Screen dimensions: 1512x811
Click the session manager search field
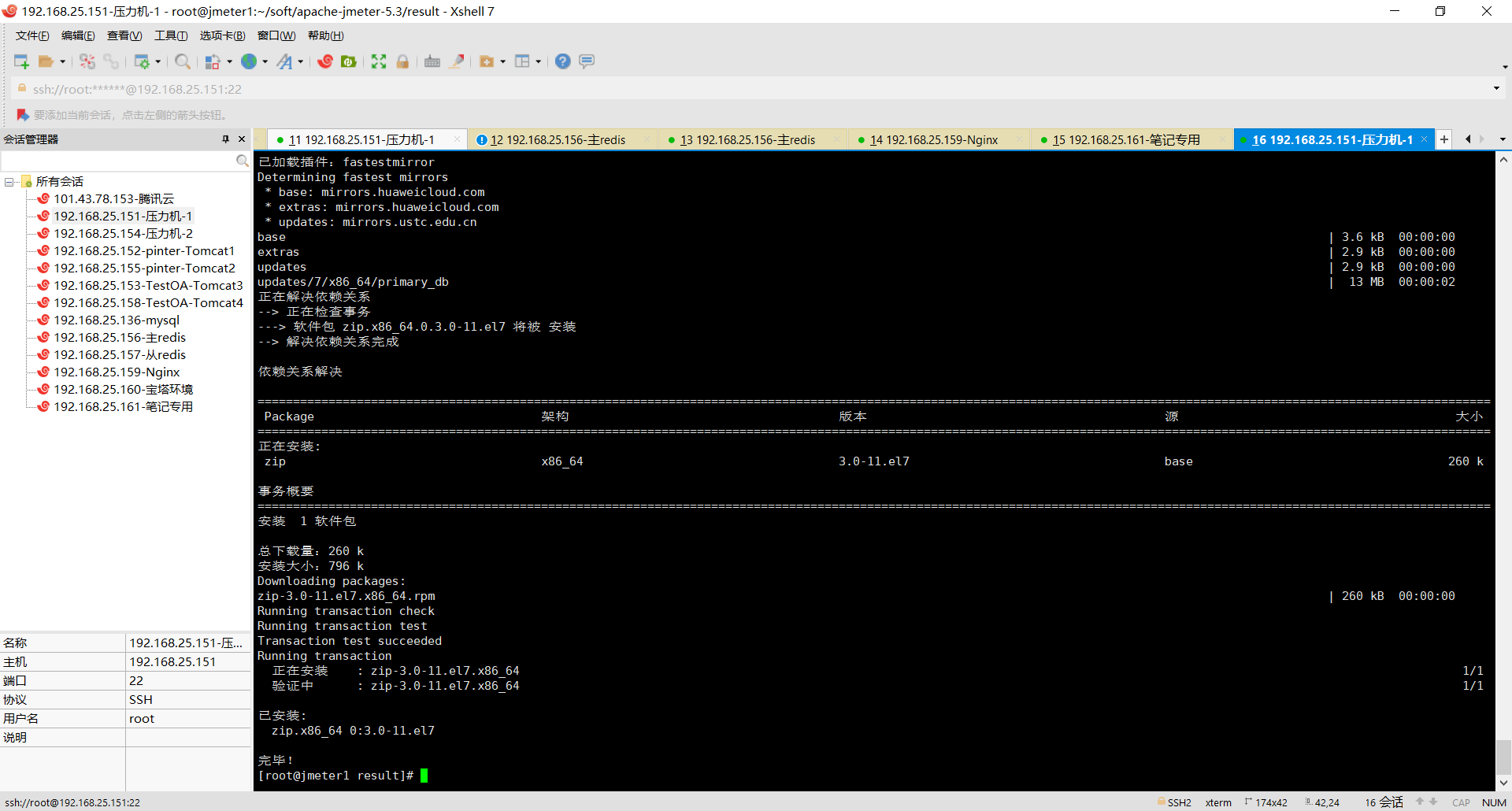118,161
